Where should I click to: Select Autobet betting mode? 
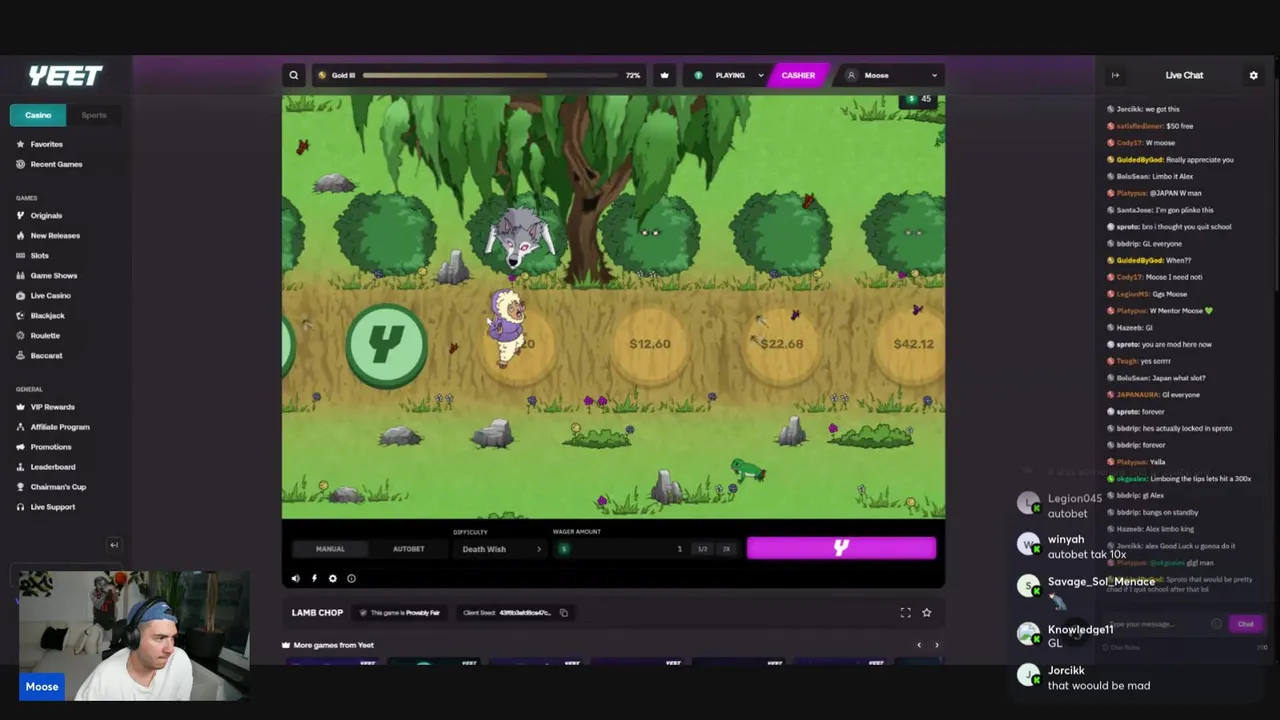(408, 549)
